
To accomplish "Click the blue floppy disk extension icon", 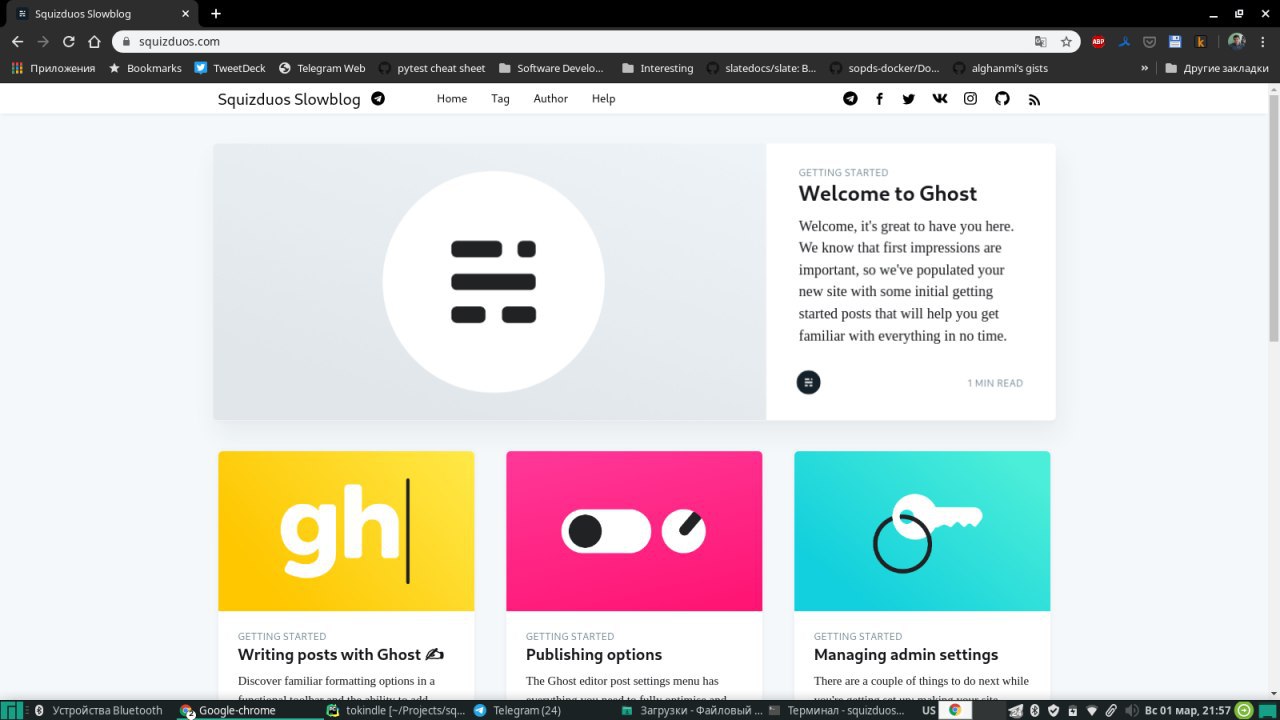I will click(1175, 42).
